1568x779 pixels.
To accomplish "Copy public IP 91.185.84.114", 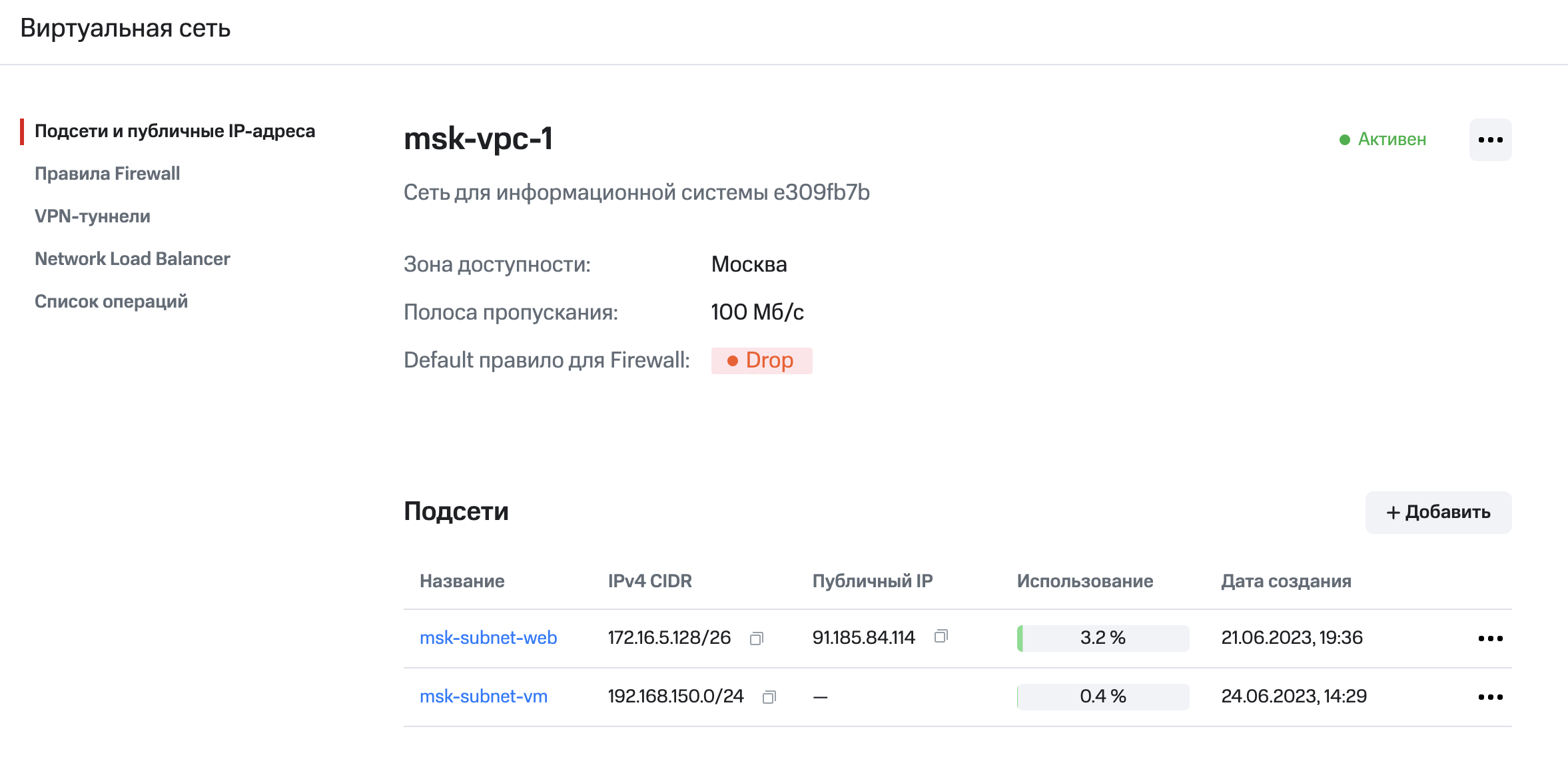I will click(x=941, y=637).
